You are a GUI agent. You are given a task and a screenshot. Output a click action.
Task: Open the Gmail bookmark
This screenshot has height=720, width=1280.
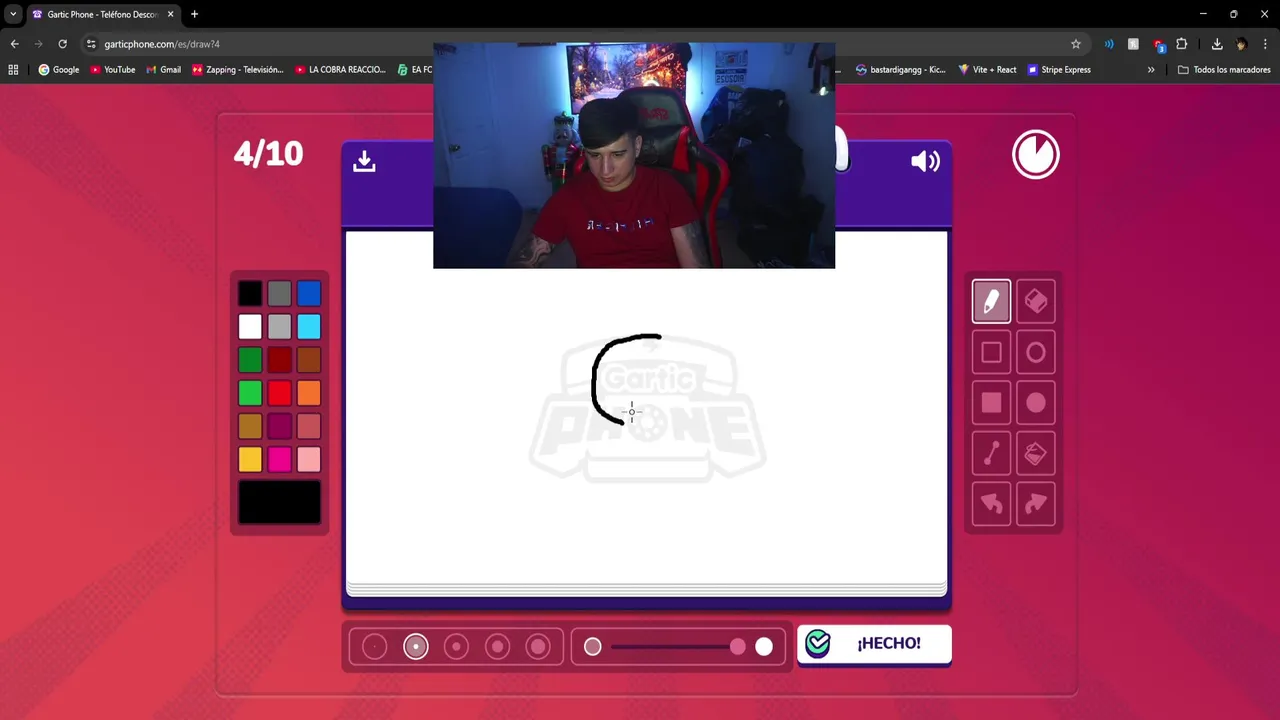click(x=163, y=70)
